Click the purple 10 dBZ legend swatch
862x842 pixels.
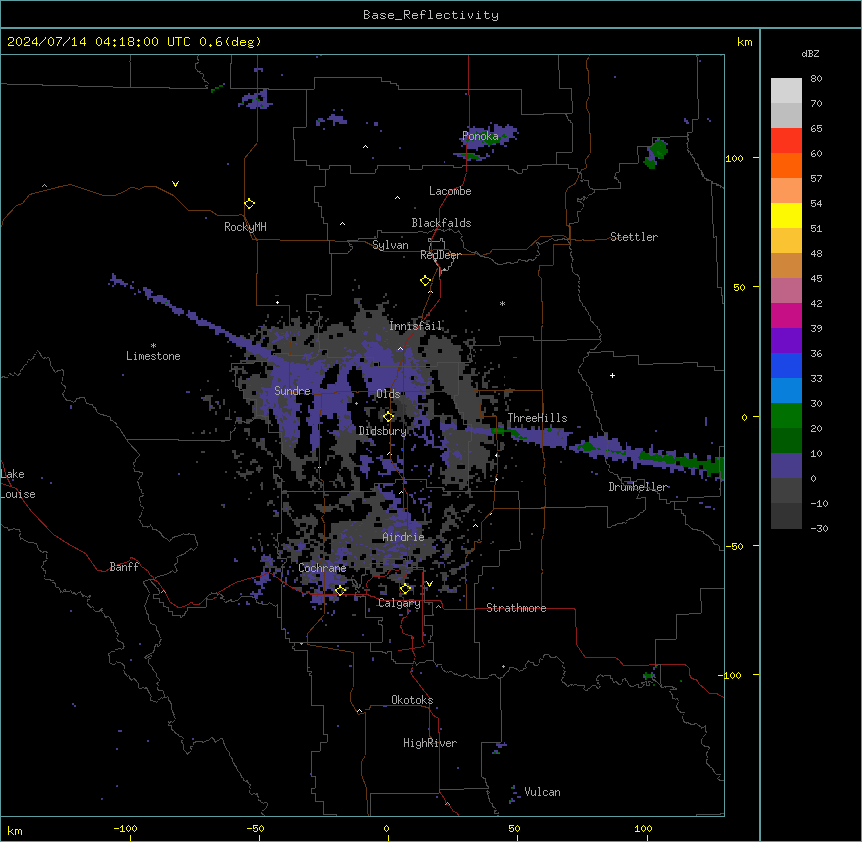click(x=786, y=466)
